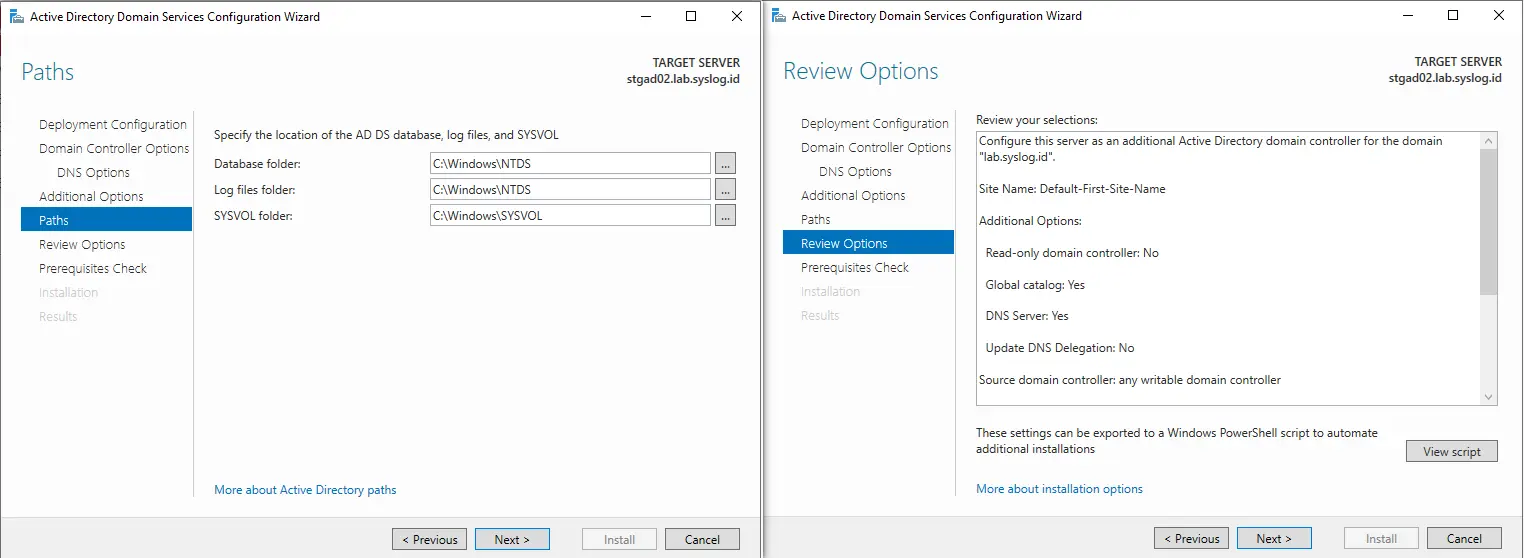Browse for the Database folder location

[725, 163]
